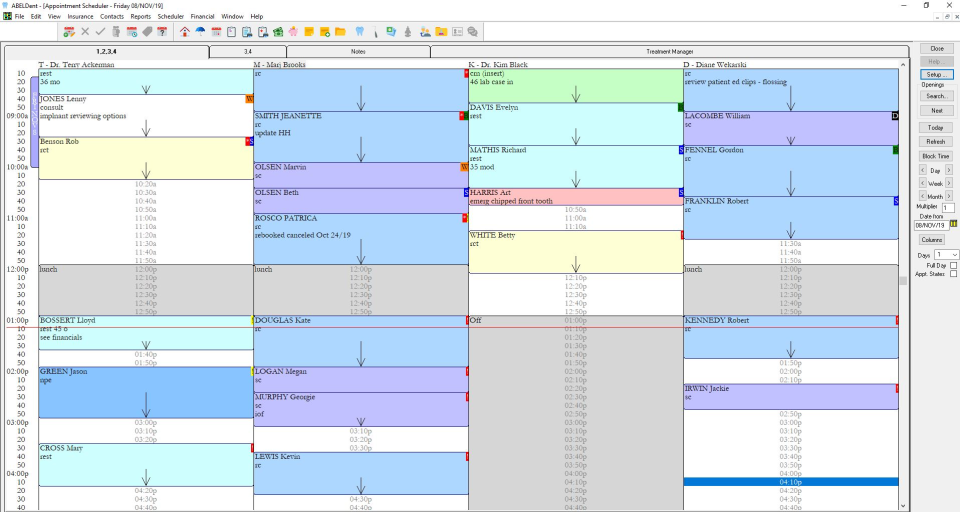Viewport: 960px width, 512px height.
Task: Open the Treatment Manager tab
Action: (670, 52)
